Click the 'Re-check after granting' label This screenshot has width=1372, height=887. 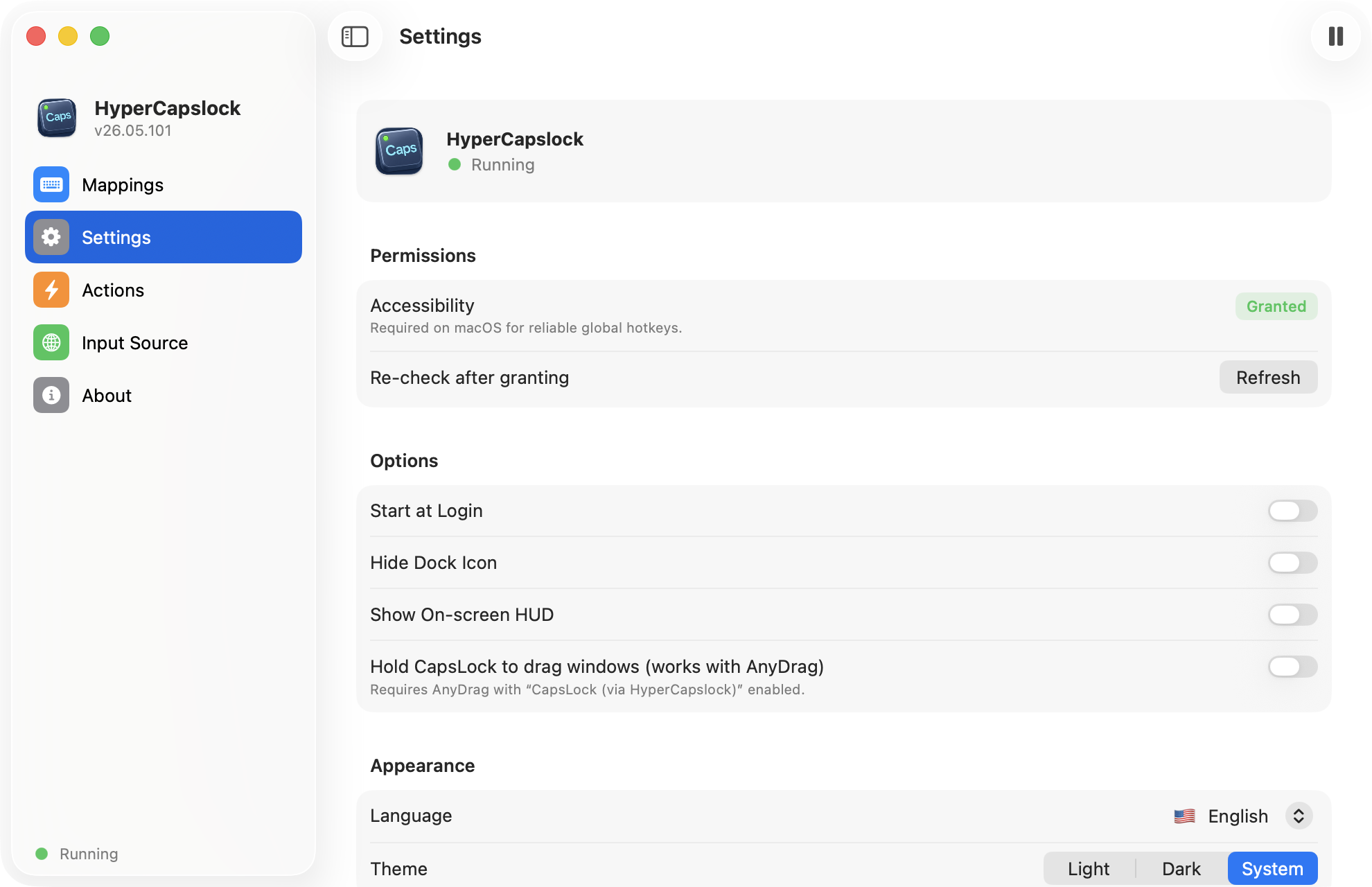click(469, 378)
